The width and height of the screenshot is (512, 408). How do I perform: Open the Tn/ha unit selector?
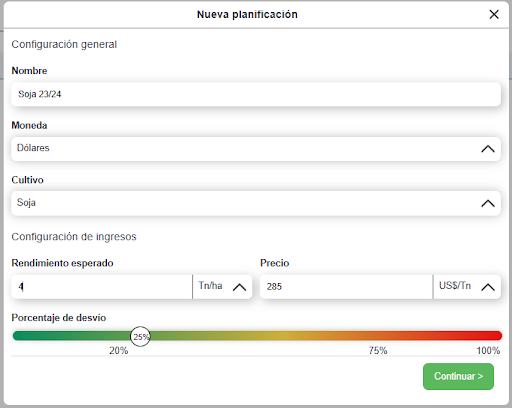coord(222,287)
